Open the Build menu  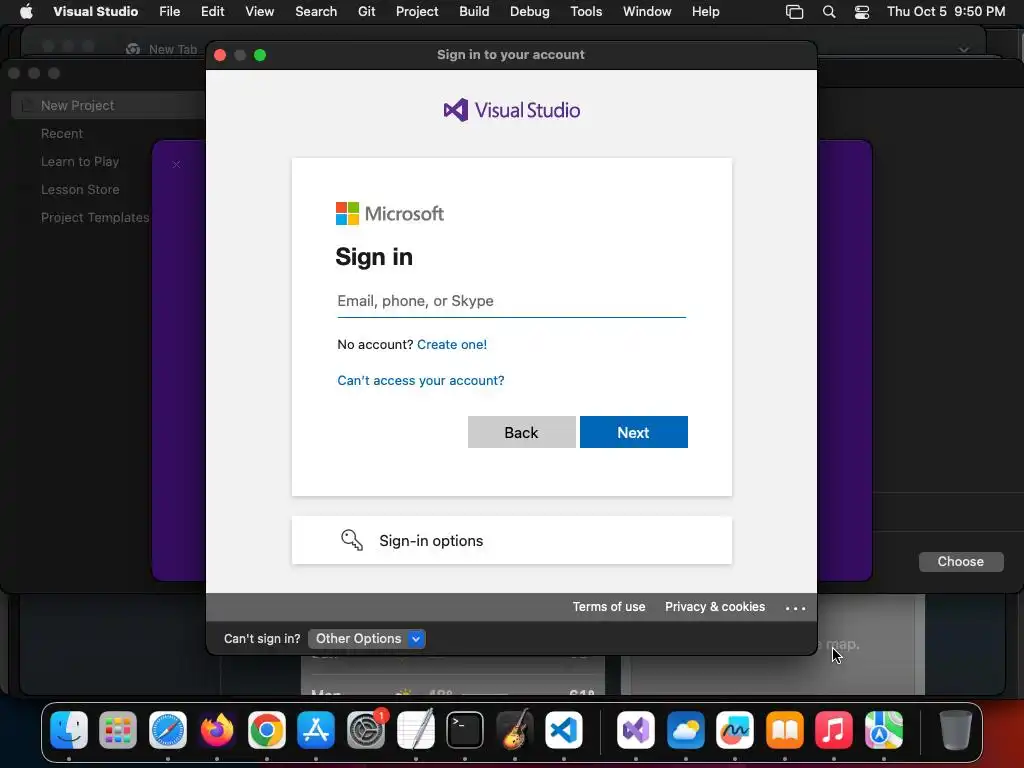coord(474,12)
